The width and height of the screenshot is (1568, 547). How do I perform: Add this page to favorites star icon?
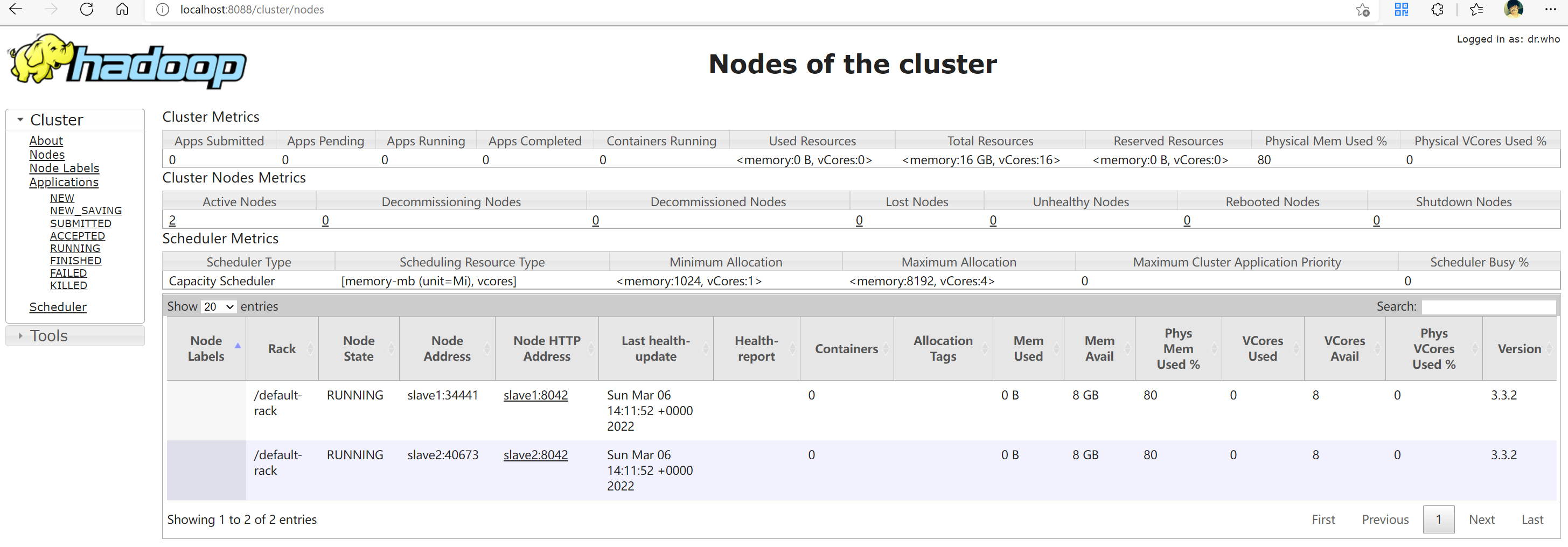pyautogui.click(x=1363, y=10)
